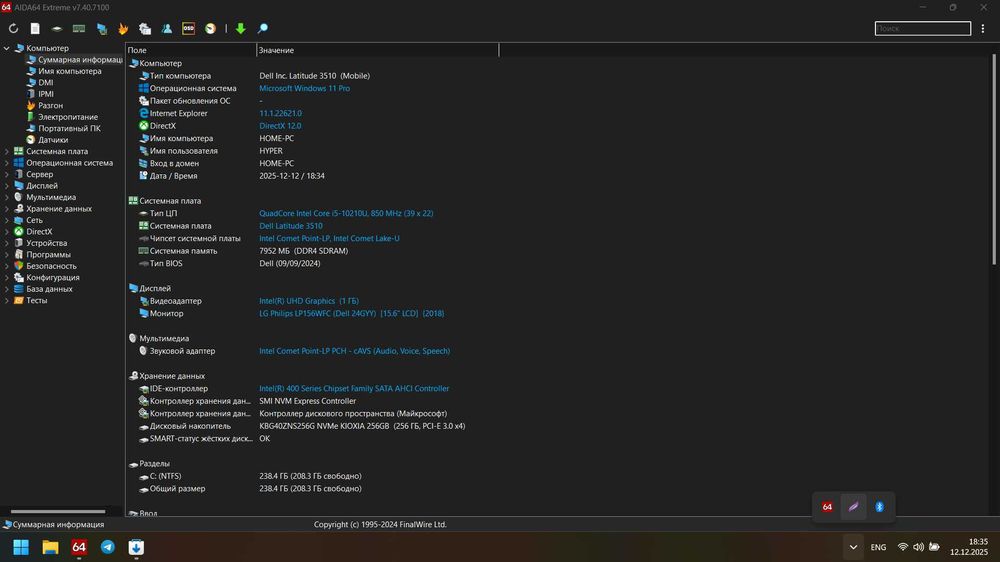This screenshot has width=1000, height=562.
Task: Collapse the hidden tray icons chevron
Action: (853, 547)
